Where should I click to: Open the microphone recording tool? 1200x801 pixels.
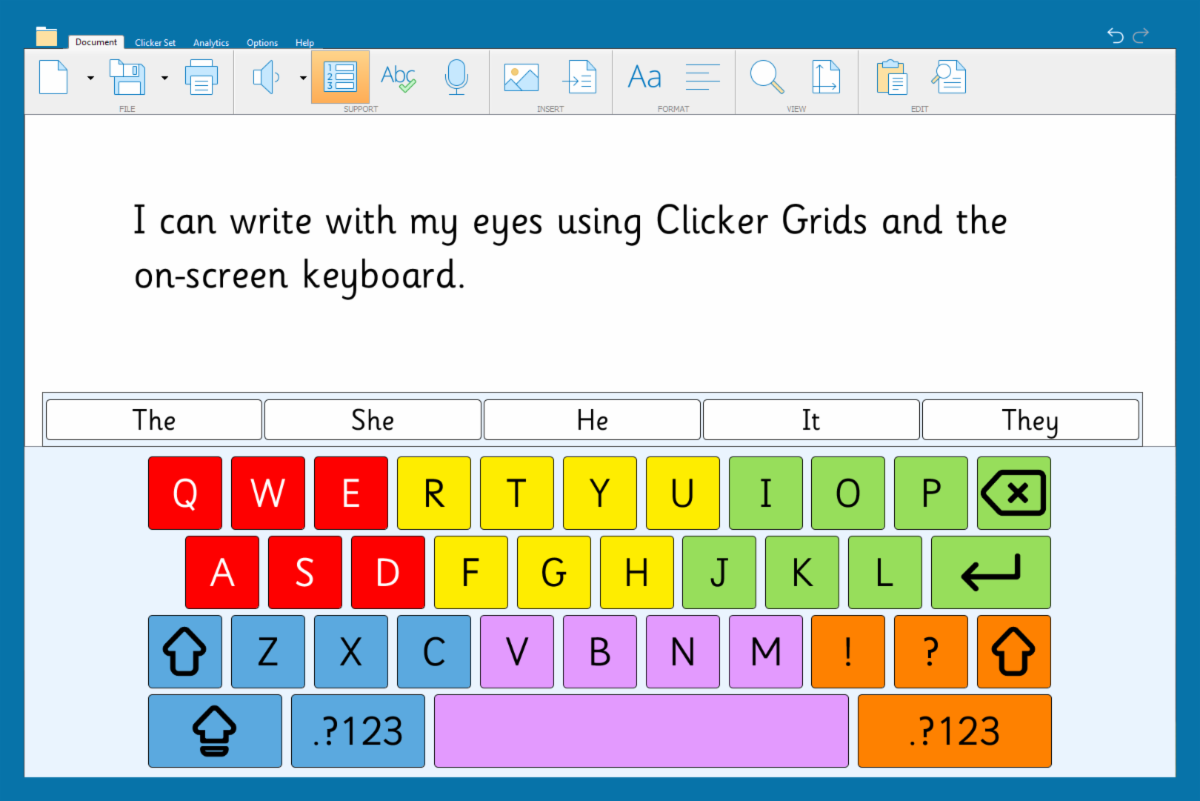pyautogui.click(x=457, y=77)
